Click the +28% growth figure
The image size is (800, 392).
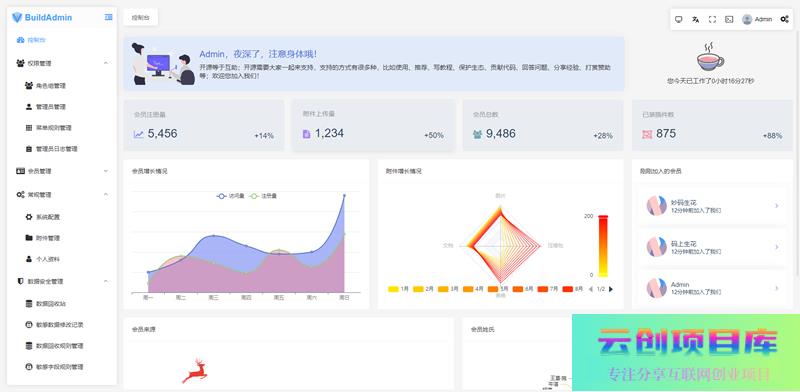[x=603, y=136]
